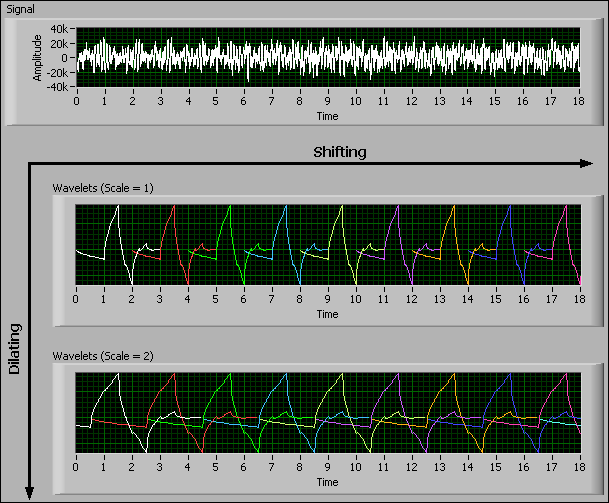Click the Shifting arrow label

pyautogui.click(x=340, y=152)
